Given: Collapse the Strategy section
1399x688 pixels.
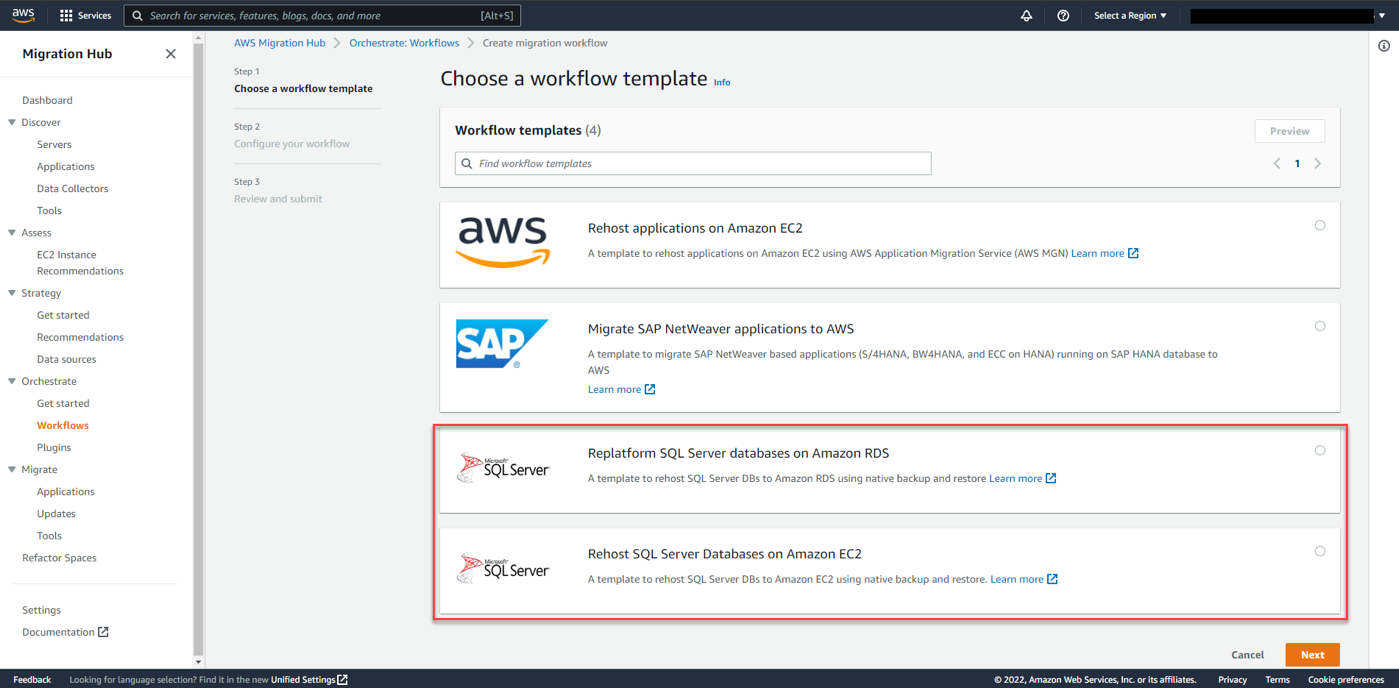Looking at the screenshot, I should point(12,293).
